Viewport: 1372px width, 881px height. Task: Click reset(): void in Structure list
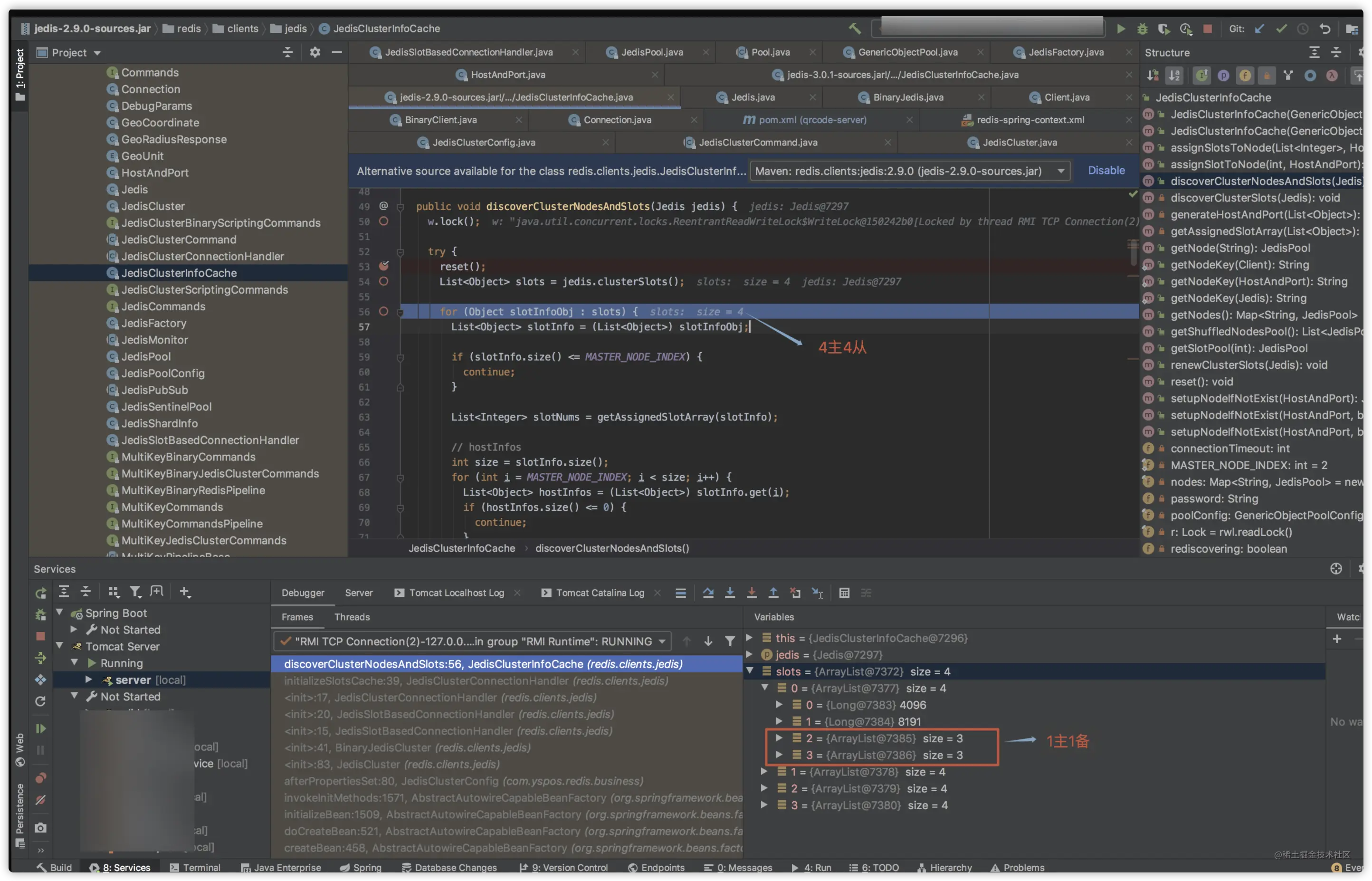tap(1201, 382)
